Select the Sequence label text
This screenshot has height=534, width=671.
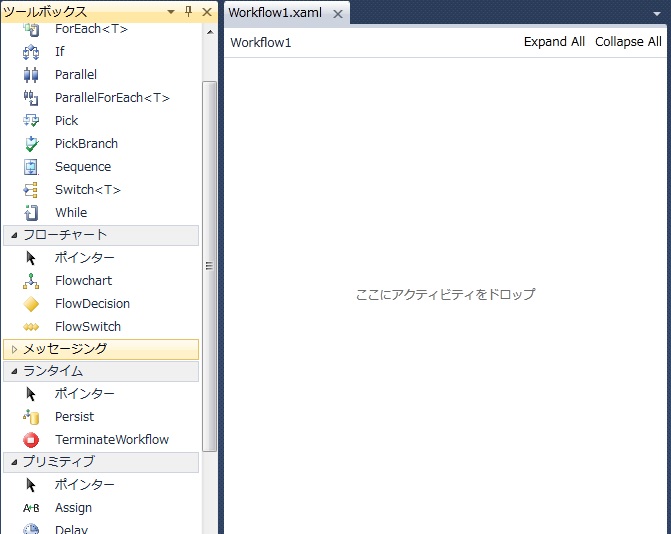pyautogui.click(x=83, y=167)
